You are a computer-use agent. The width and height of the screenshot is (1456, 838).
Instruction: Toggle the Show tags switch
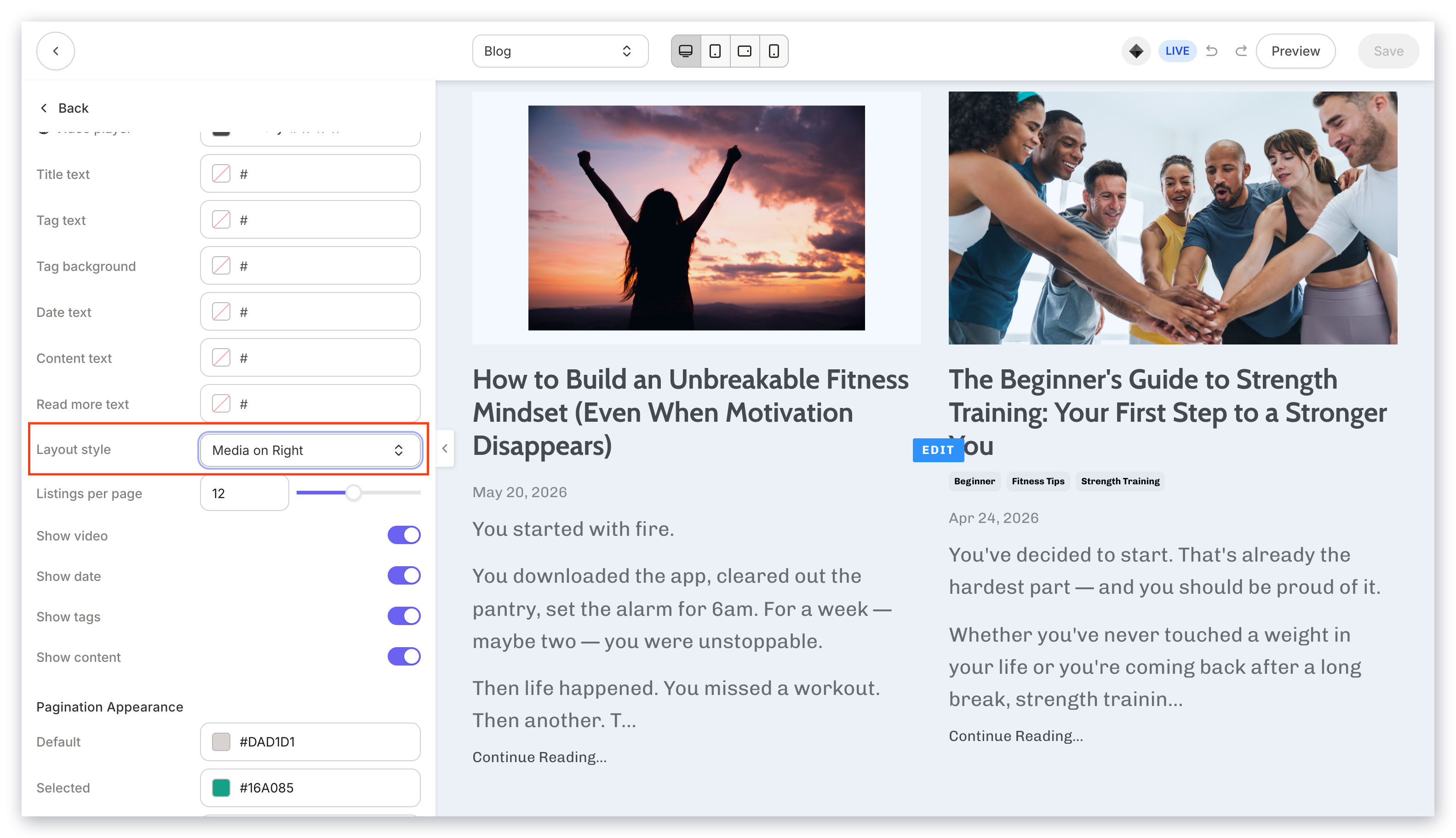click(403, 616)
